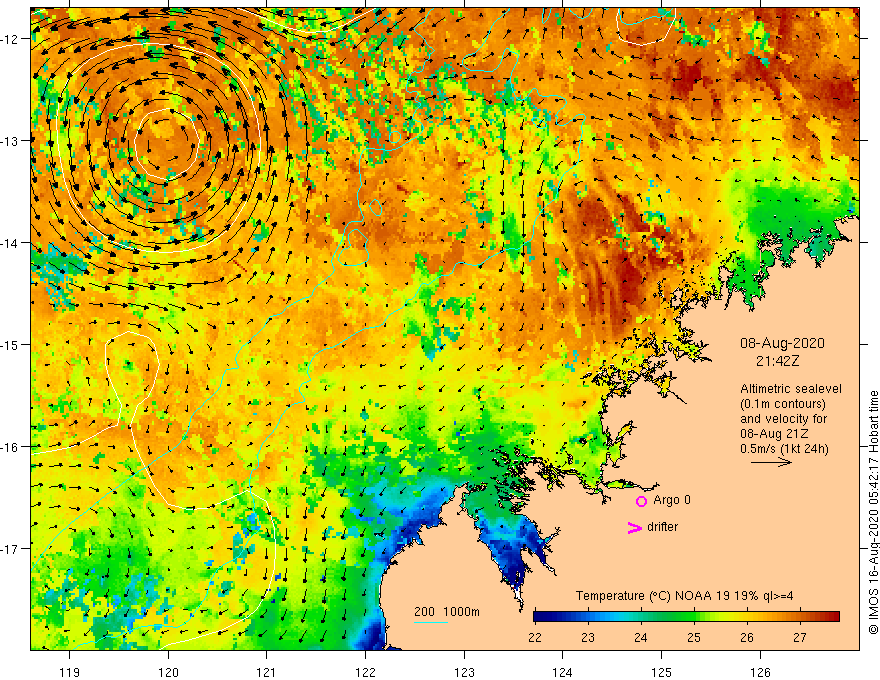The width and height of the screenshot is (880, 680).
Task: Click latitude axis label -12
Action: [10, 39]
